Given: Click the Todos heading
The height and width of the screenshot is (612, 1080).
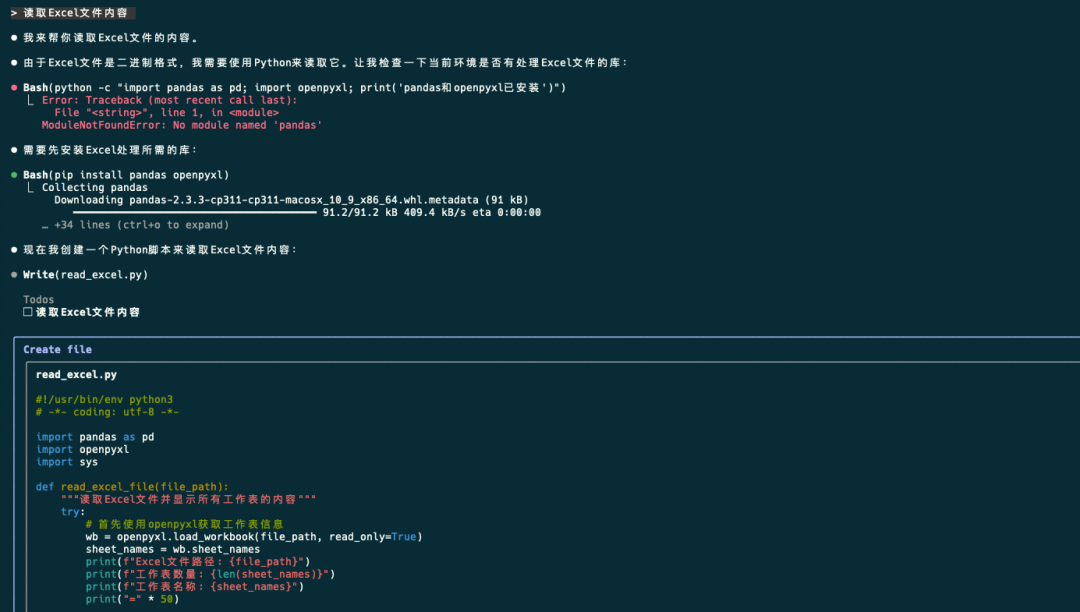Looking at the screenshot, I should [39, 299].
